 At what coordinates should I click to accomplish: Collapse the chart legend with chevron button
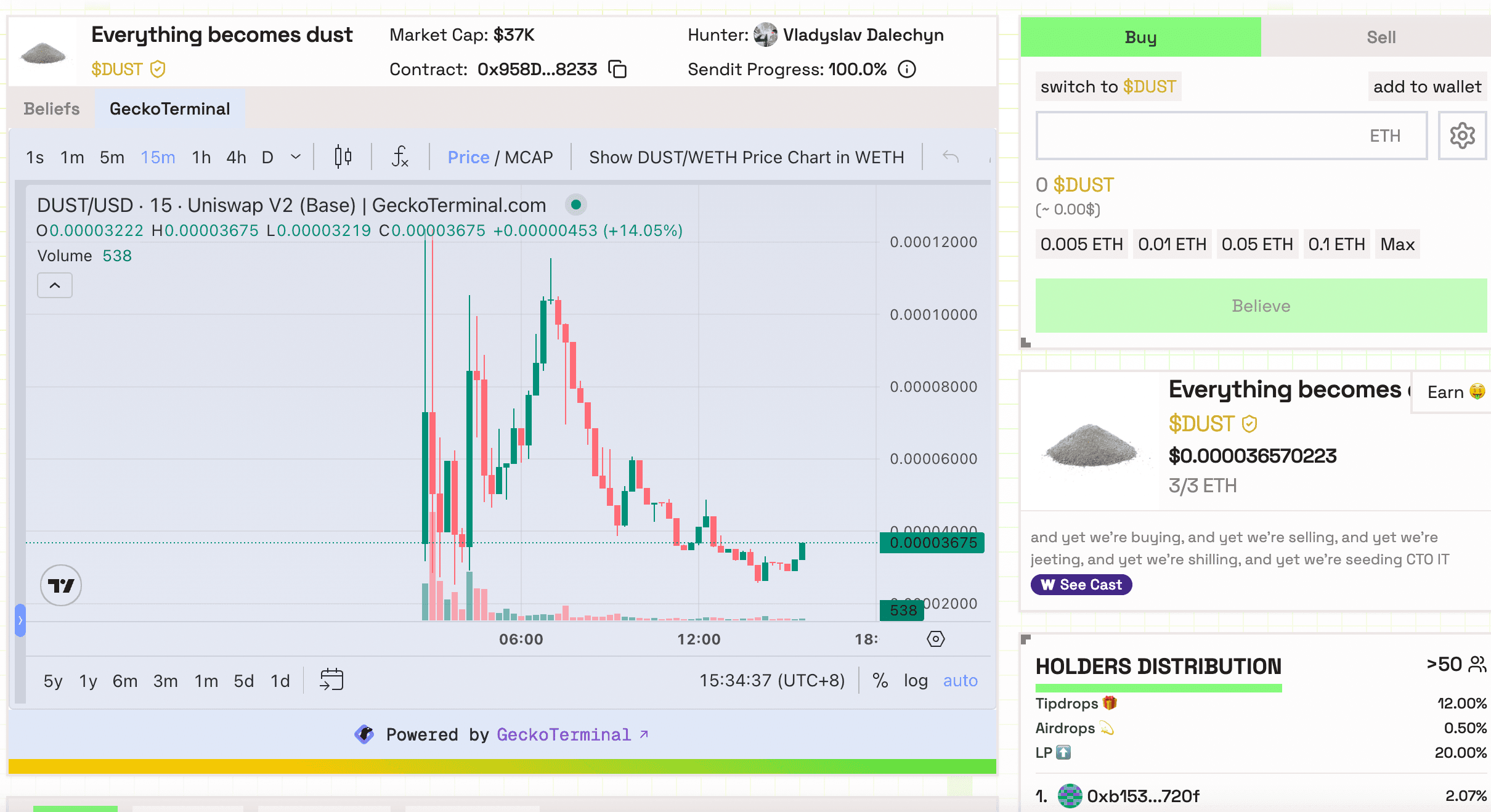[55, 285]
